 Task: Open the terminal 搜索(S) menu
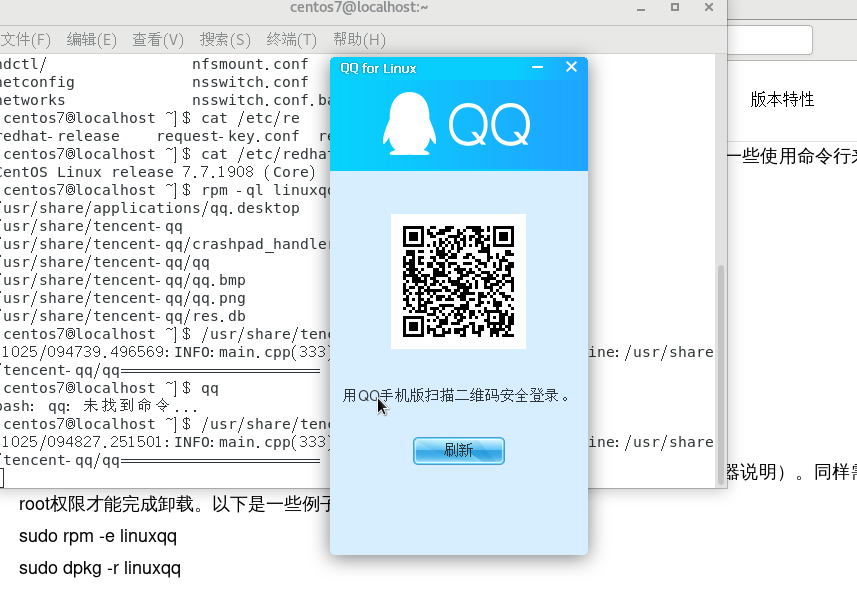click(x=225, y=39)
